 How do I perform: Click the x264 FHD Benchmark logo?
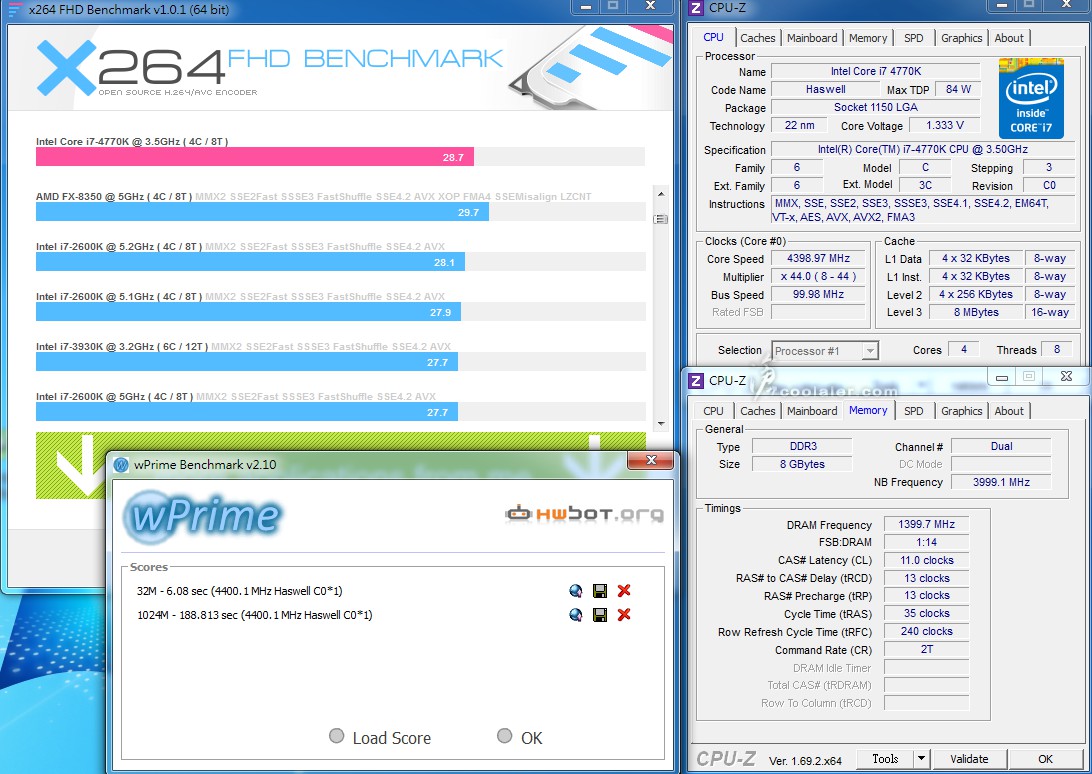[x=270, y=68]
